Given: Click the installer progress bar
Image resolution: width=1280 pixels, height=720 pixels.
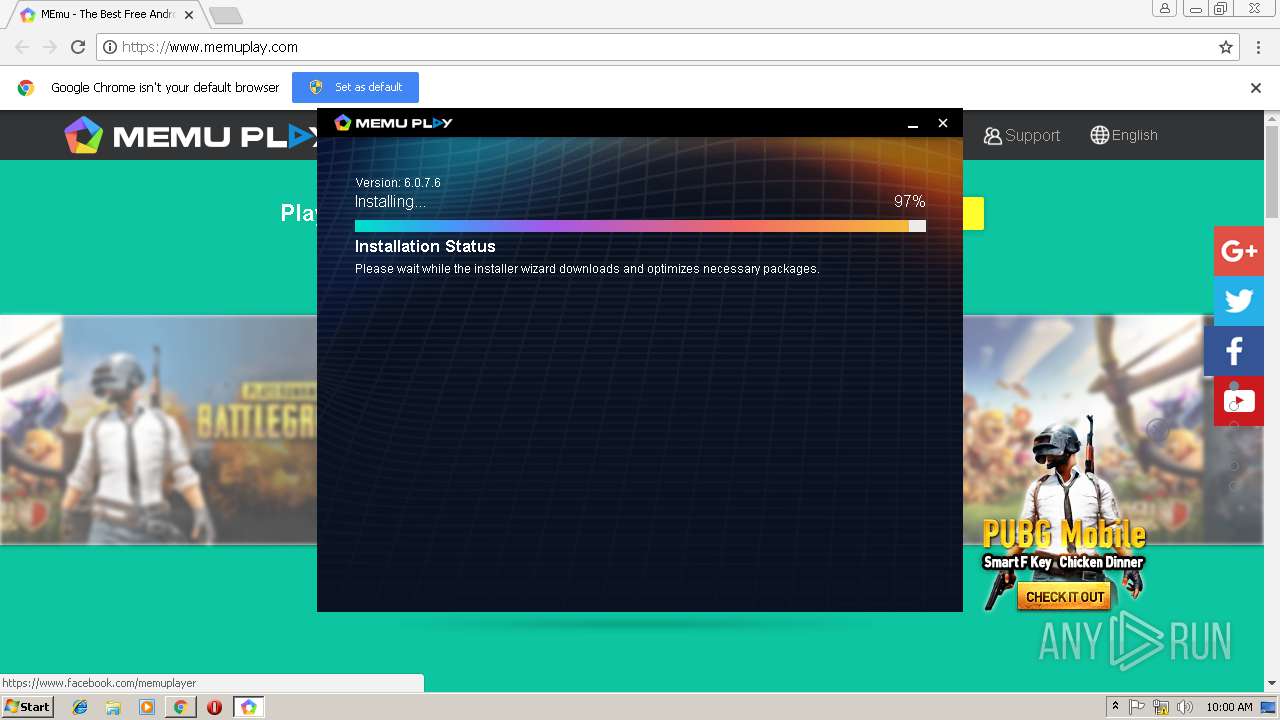Looking at the screenshot, I should (640, 226).
